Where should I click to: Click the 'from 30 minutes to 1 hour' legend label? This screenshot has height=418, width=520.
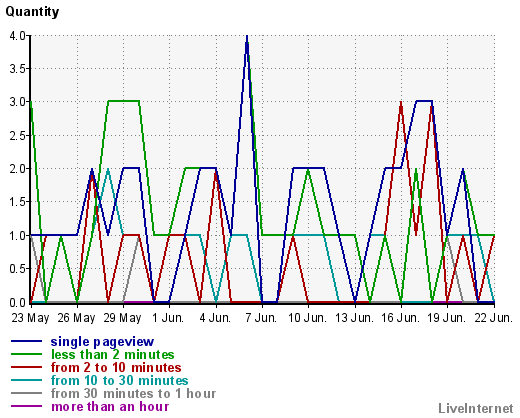133,394
